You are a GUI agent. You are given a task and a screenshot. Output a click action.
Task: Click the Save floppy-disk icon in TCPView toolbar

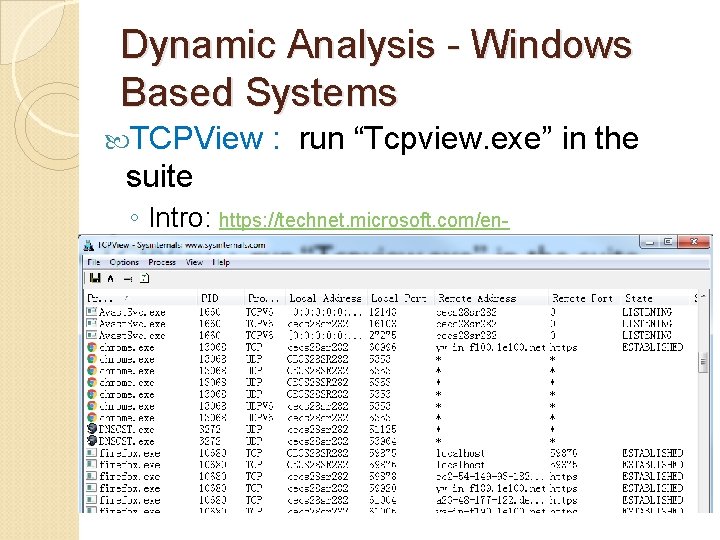(x=95, y=278)
